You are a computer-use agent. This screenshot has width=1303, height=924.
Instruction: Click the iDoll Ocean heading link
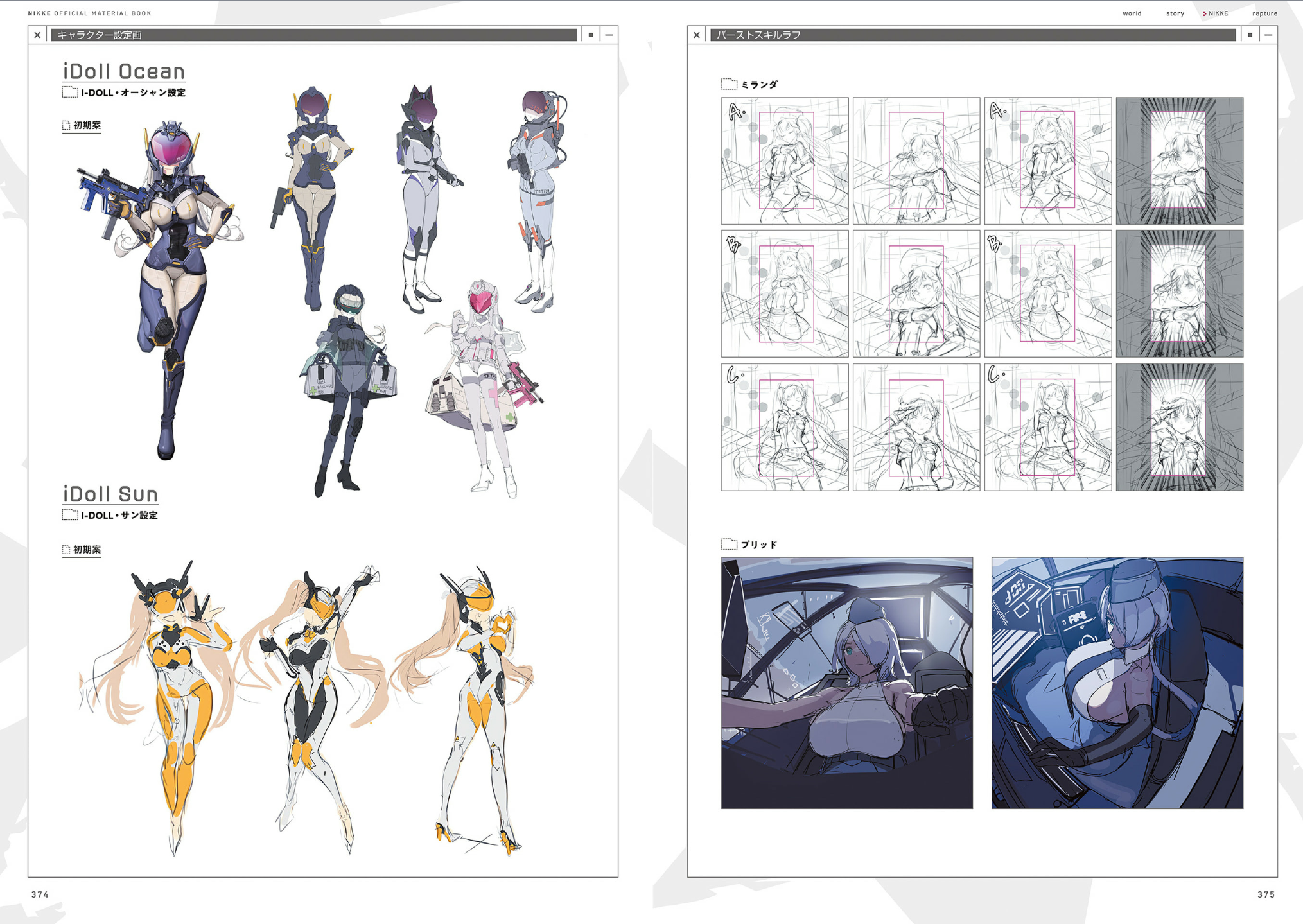point(124,71)
